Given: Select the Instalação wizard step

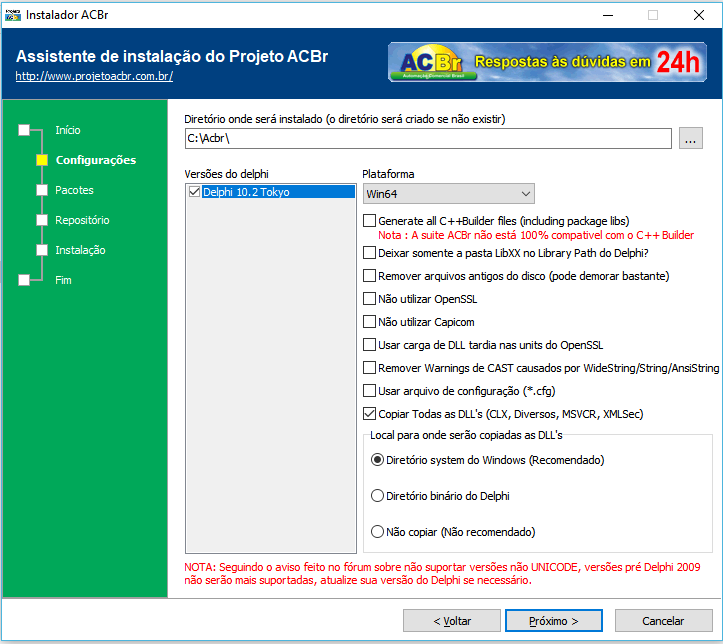Looking at the screenshot, I should click(80, 250).
